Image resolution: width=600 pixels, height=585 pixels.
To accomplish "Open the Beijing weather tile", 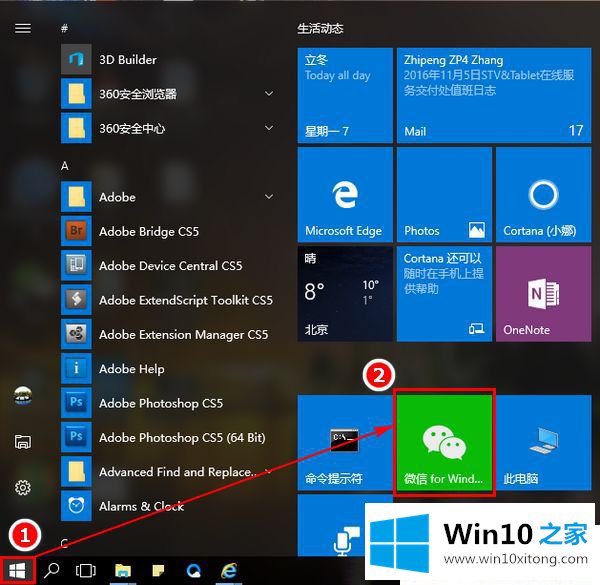I will [x=345, y=293].
